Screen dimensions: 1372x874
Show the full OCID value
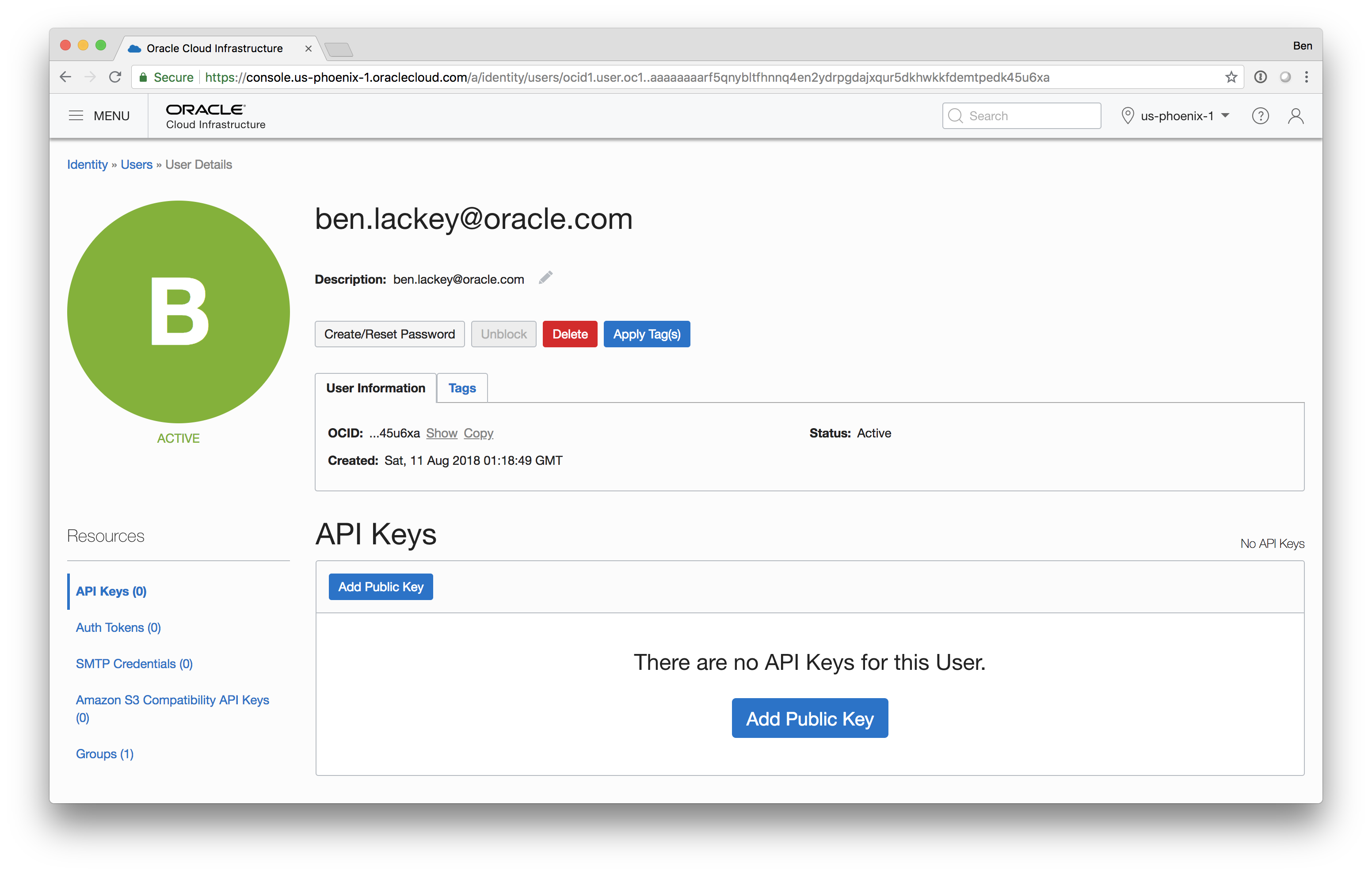tap(441, 433)
